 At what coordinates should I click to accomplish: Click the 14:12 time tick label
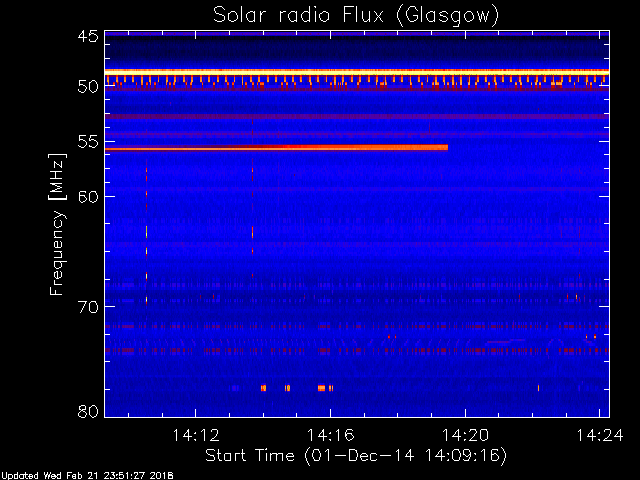196,435
